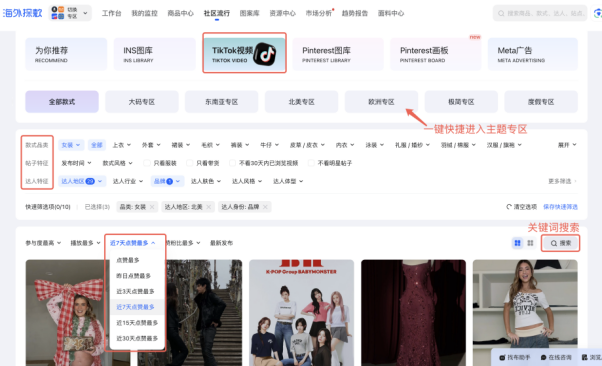Open the 女装 category dropdown

pos(71,145)
